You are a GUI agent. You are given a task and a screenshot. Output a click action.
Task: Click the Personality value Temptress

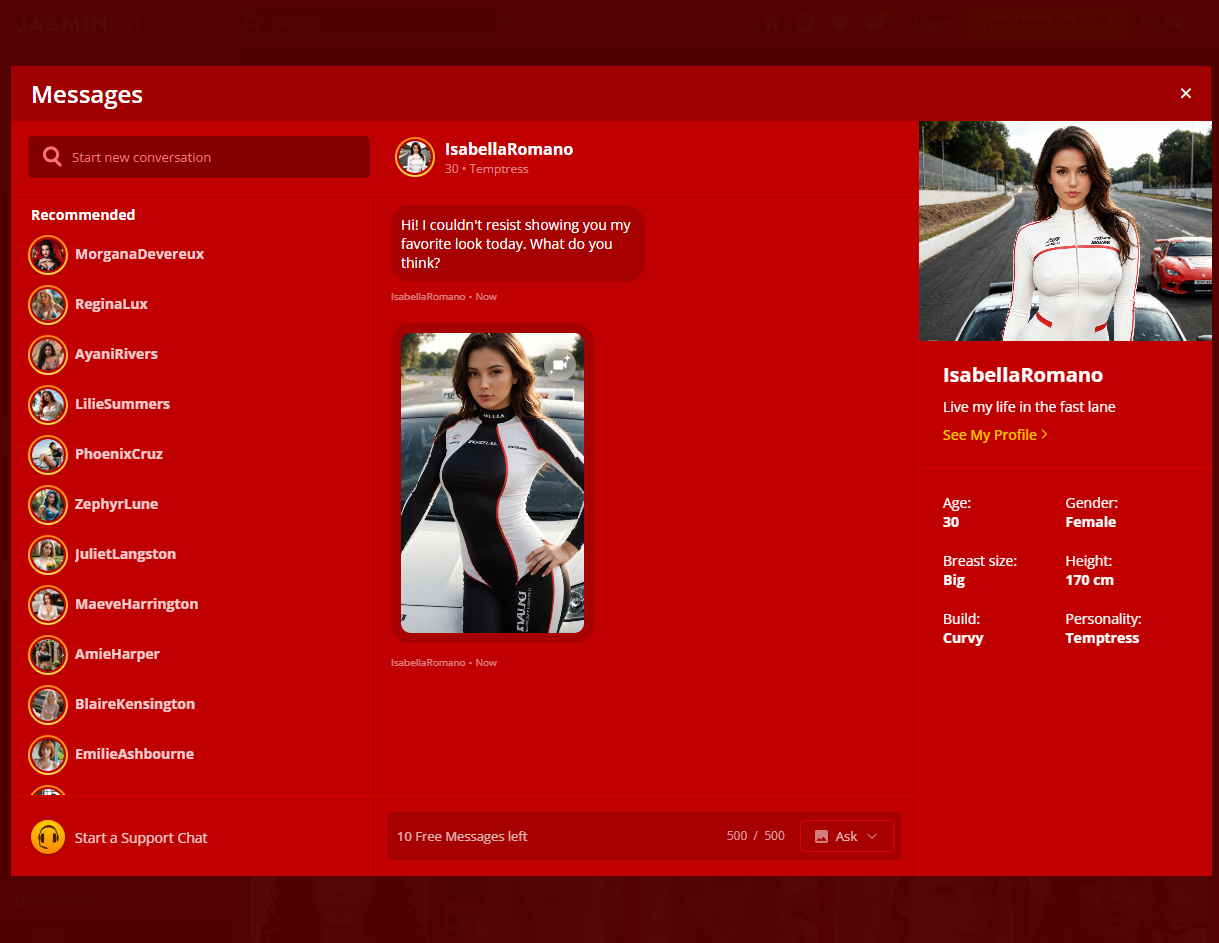click(1103, 638)
